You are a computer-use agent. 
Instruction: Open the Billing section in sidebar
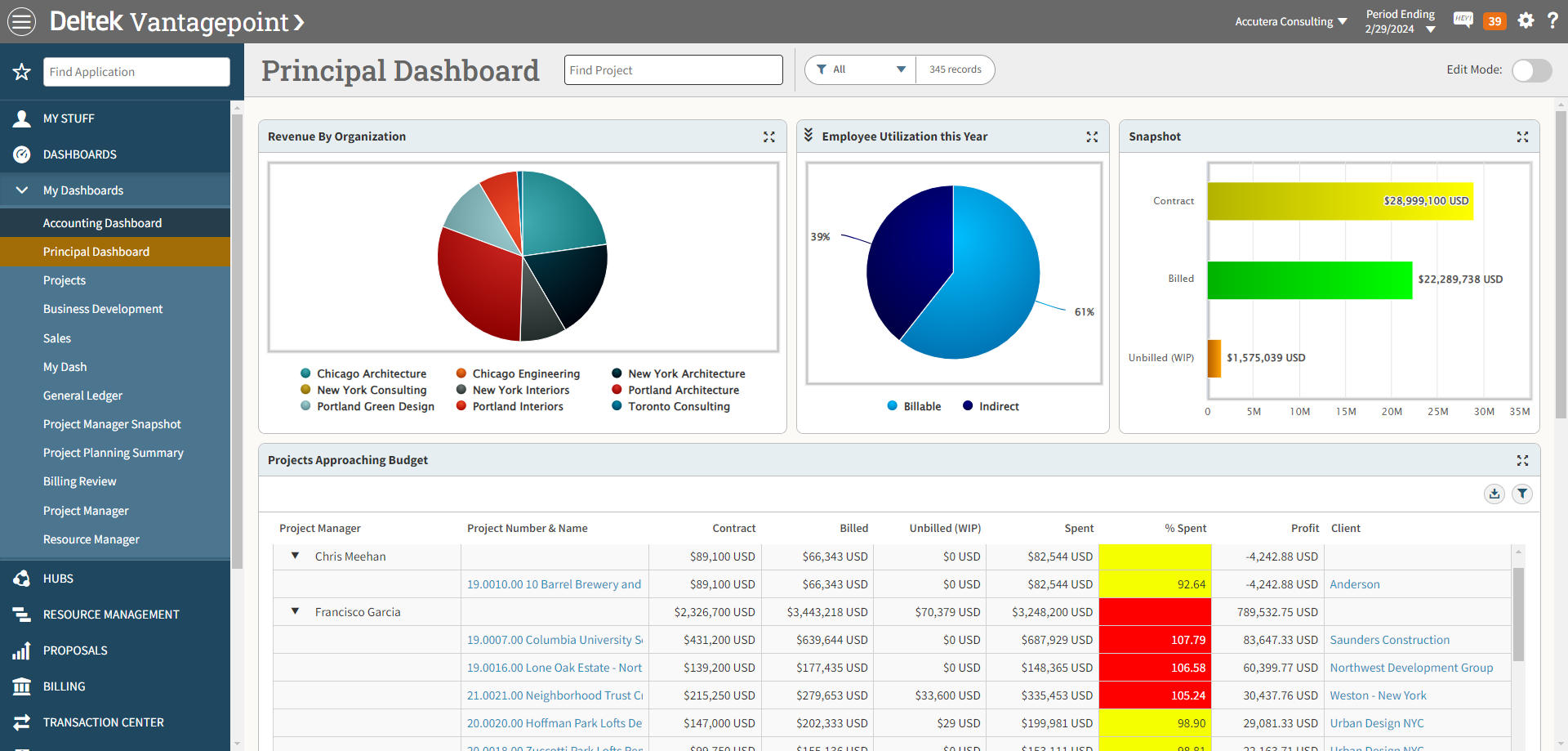click(x=65, y=686)
